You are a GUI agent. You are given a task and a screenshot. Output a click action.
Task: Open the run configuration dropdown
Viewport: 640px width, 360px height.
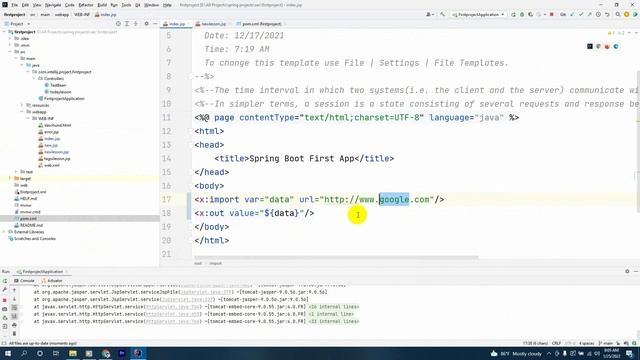(478, 14)
